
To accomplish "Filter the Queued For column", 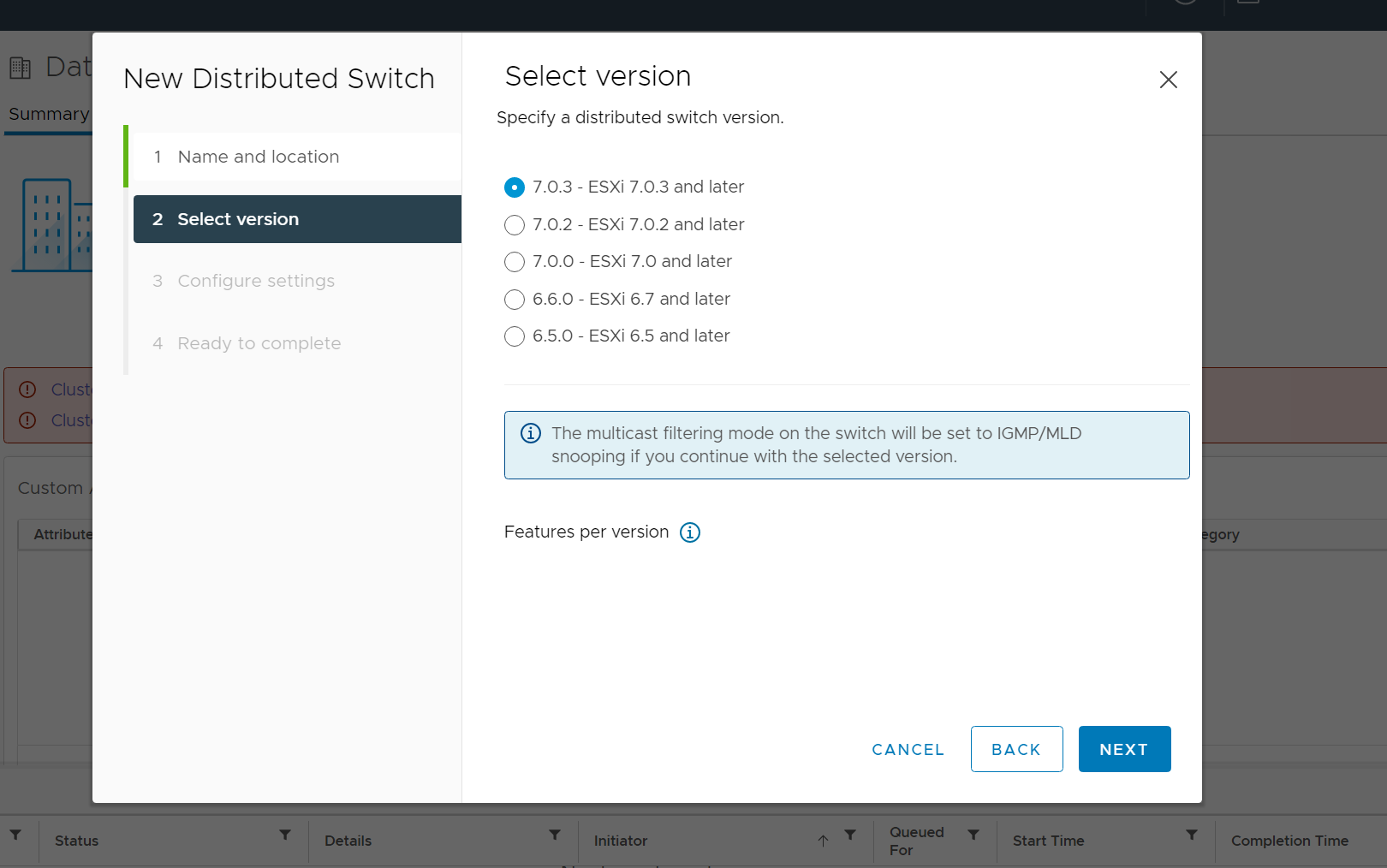I will pyautogui.click(x=973, y=835).
